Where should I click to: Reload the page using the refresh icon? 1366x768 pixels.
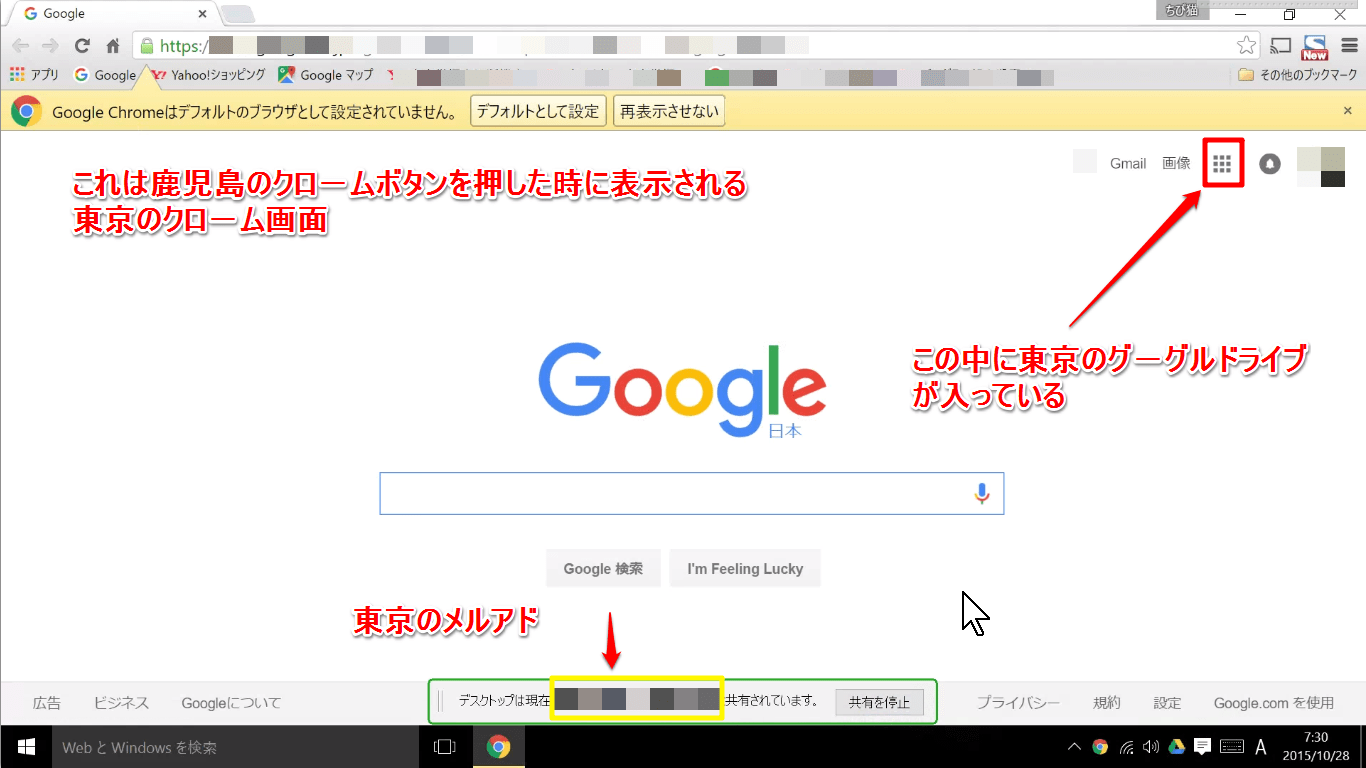(82, 46)
